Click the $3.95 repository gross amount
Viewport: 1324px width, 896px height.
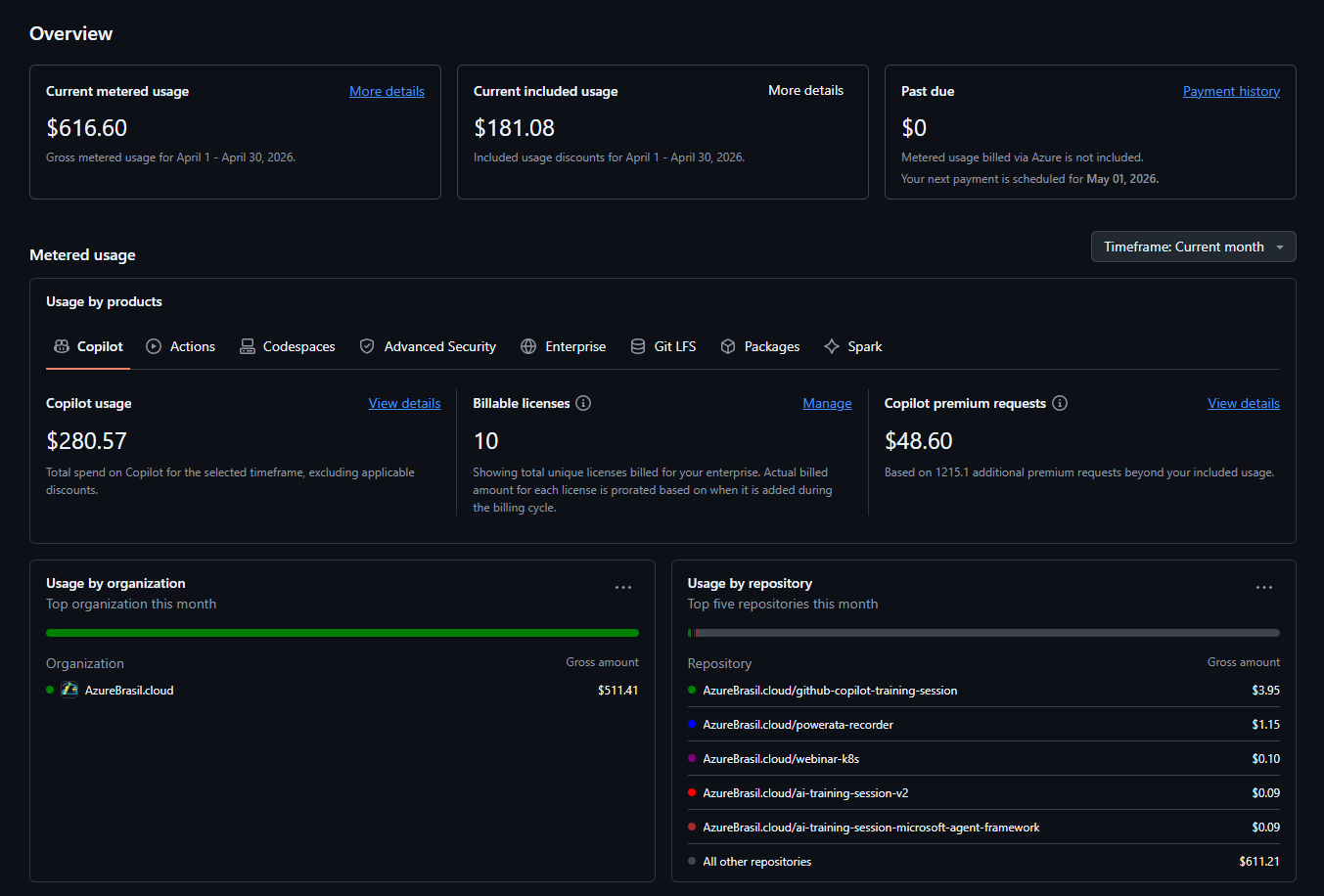pos(1265,690)
